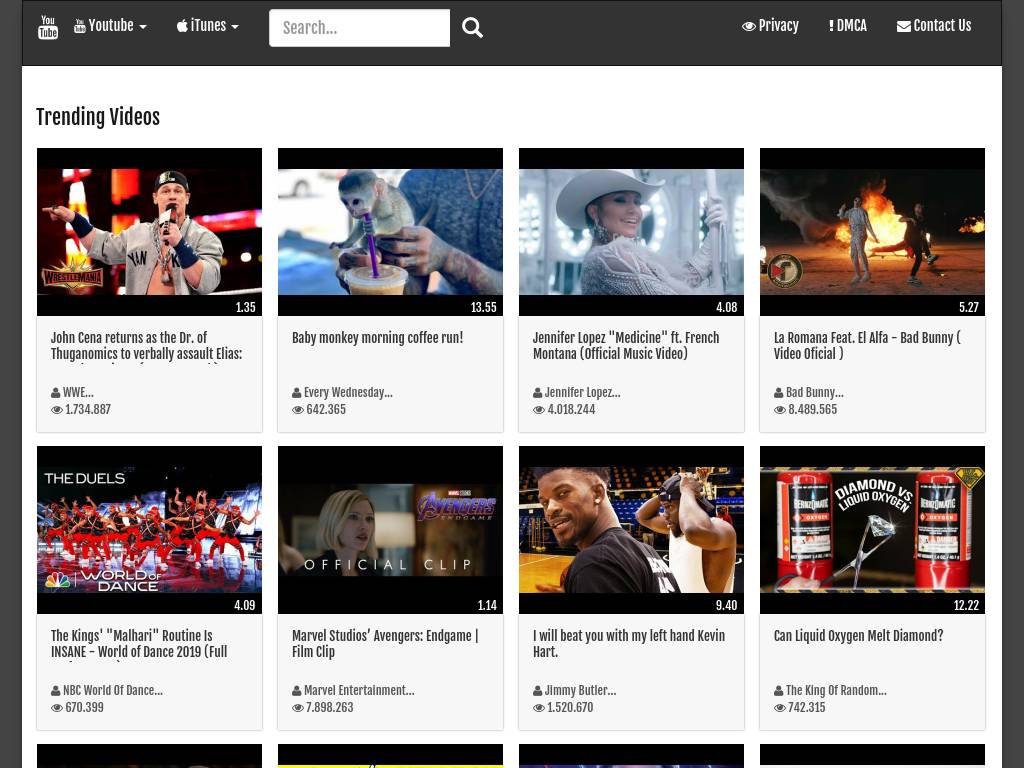
Task: Open the iTunes dropdown menu
Action: tap(208, 25)
